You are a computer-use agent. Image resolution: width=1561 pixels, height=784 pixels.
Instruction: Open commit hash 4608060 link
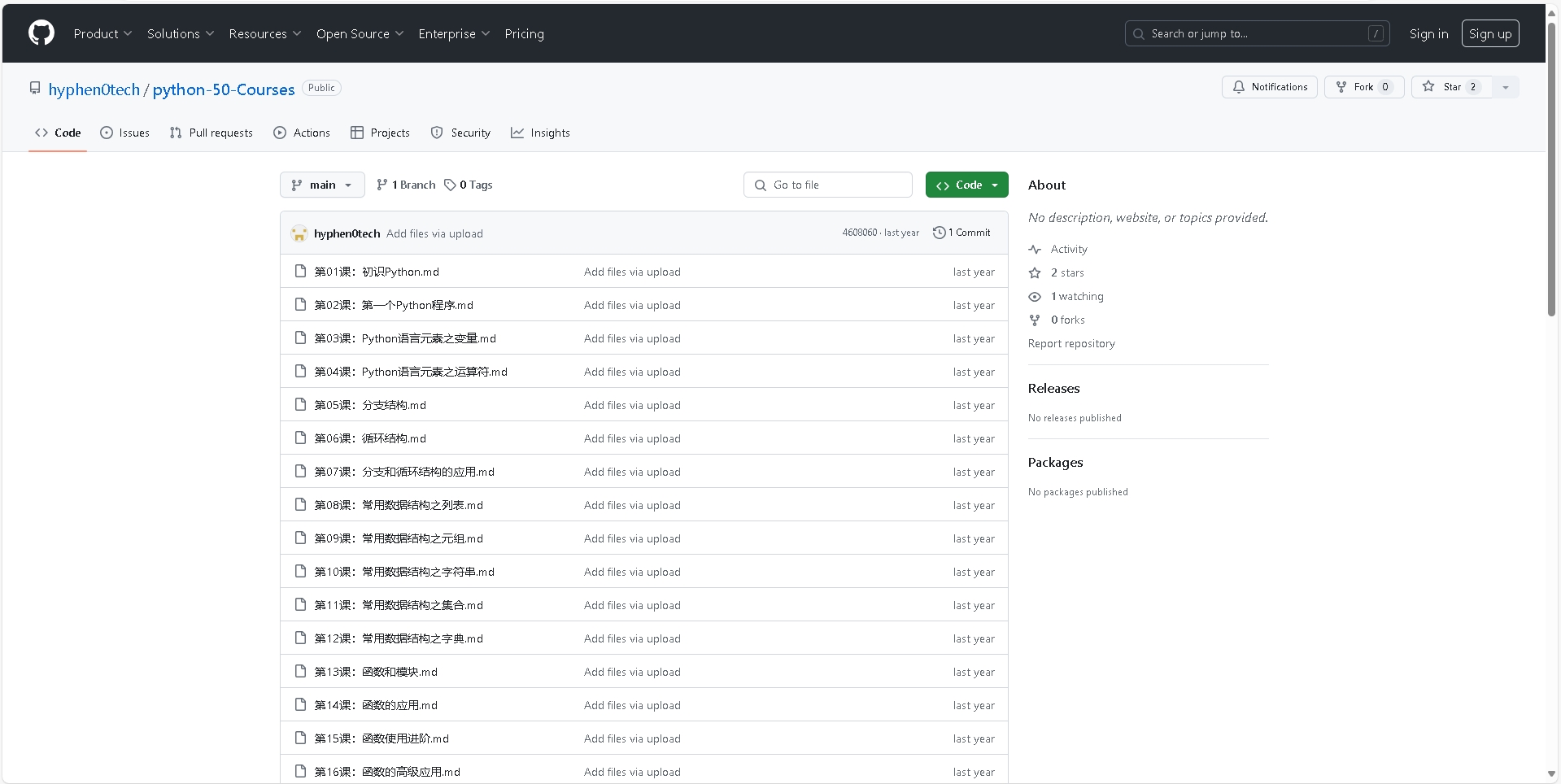click(x=859, y=233)
